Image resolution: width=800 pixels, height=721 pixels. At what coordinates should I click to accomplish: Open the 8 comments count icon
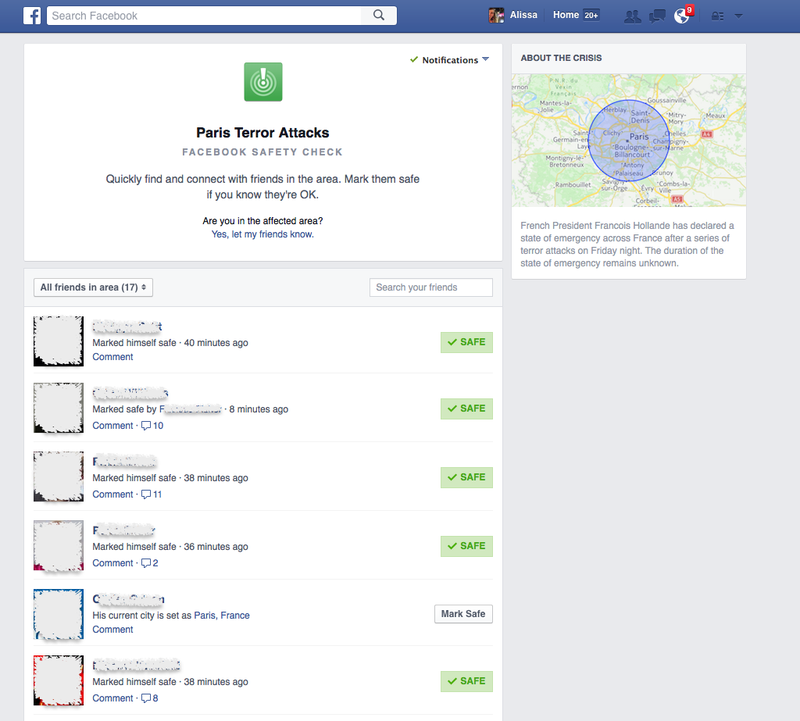pos(149,698)
